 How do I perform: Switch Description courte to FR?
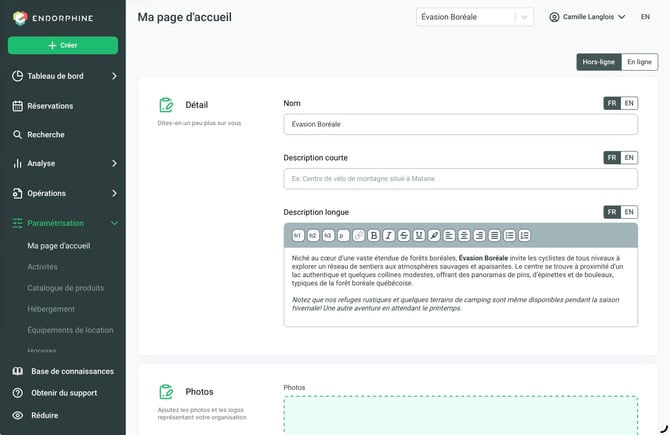(x=612, y=158)
